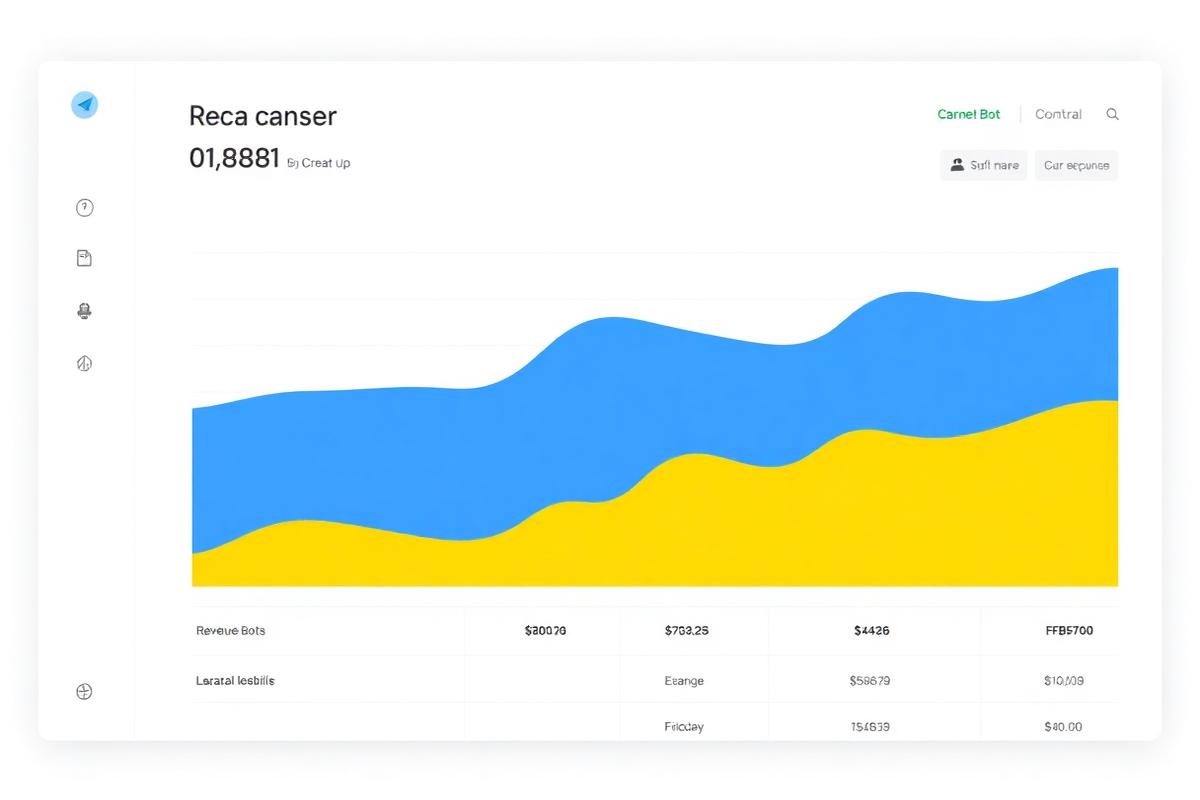The image size is (1200, 800).
Task: Select the $58679 table cell
Action: click(x=870, y=680)
